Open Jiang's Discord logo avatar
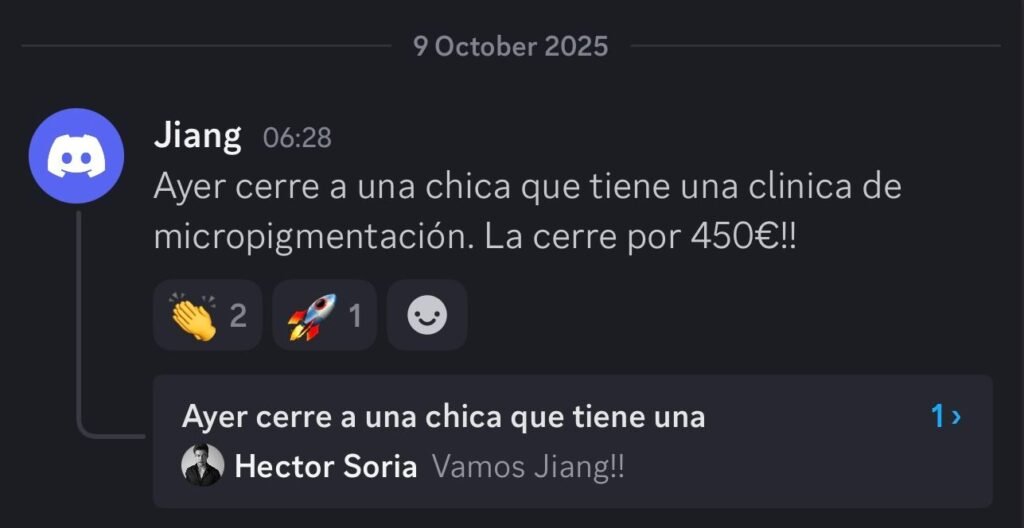Screen dimensions: 1024x528 coord(76,156)
